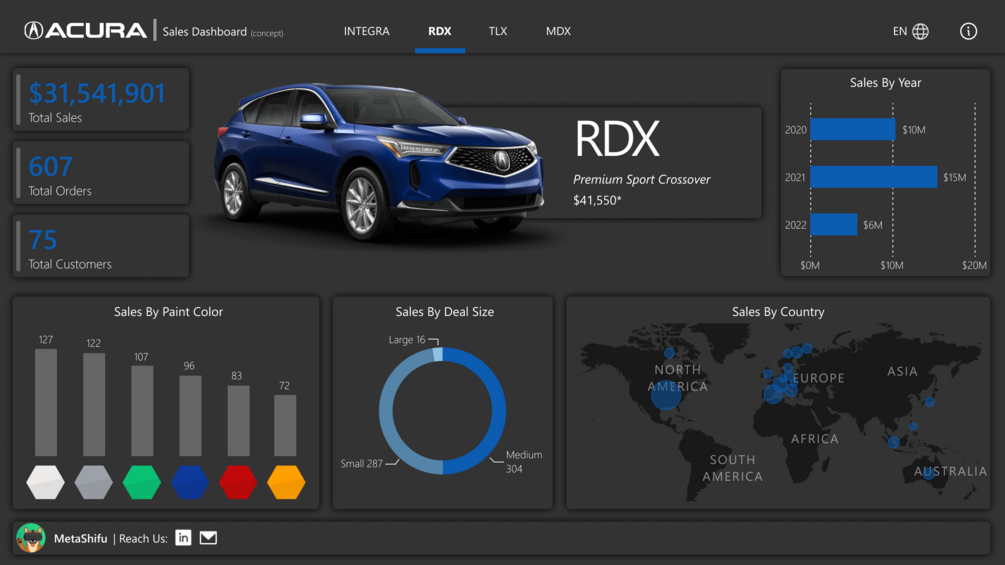This screenshot has height=565, width=1005.
Task: Click the Acura logo
Action: (86, 31)
